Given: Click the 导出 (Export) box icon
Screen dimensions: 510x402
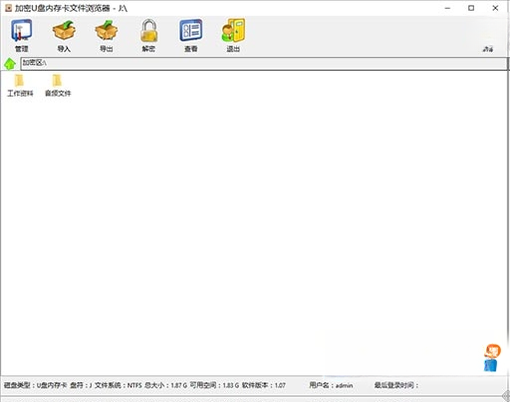Looking at the screenshot, I should click(106, 35).
